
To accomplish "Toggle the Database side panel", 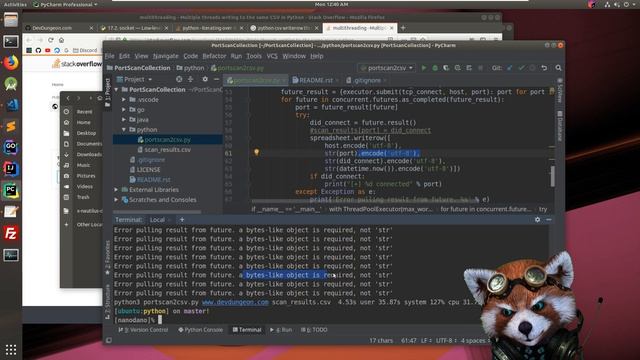I will (560, 127).
